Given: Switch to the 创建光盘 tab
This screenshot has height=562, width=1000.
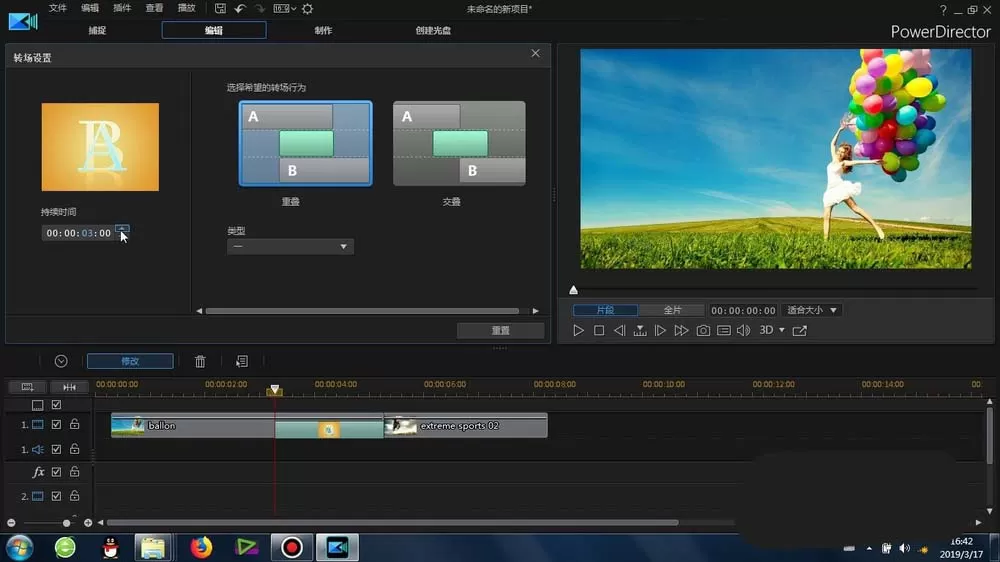Looking at the screenshot, I should pyautogui.click(x=433, y=30).
